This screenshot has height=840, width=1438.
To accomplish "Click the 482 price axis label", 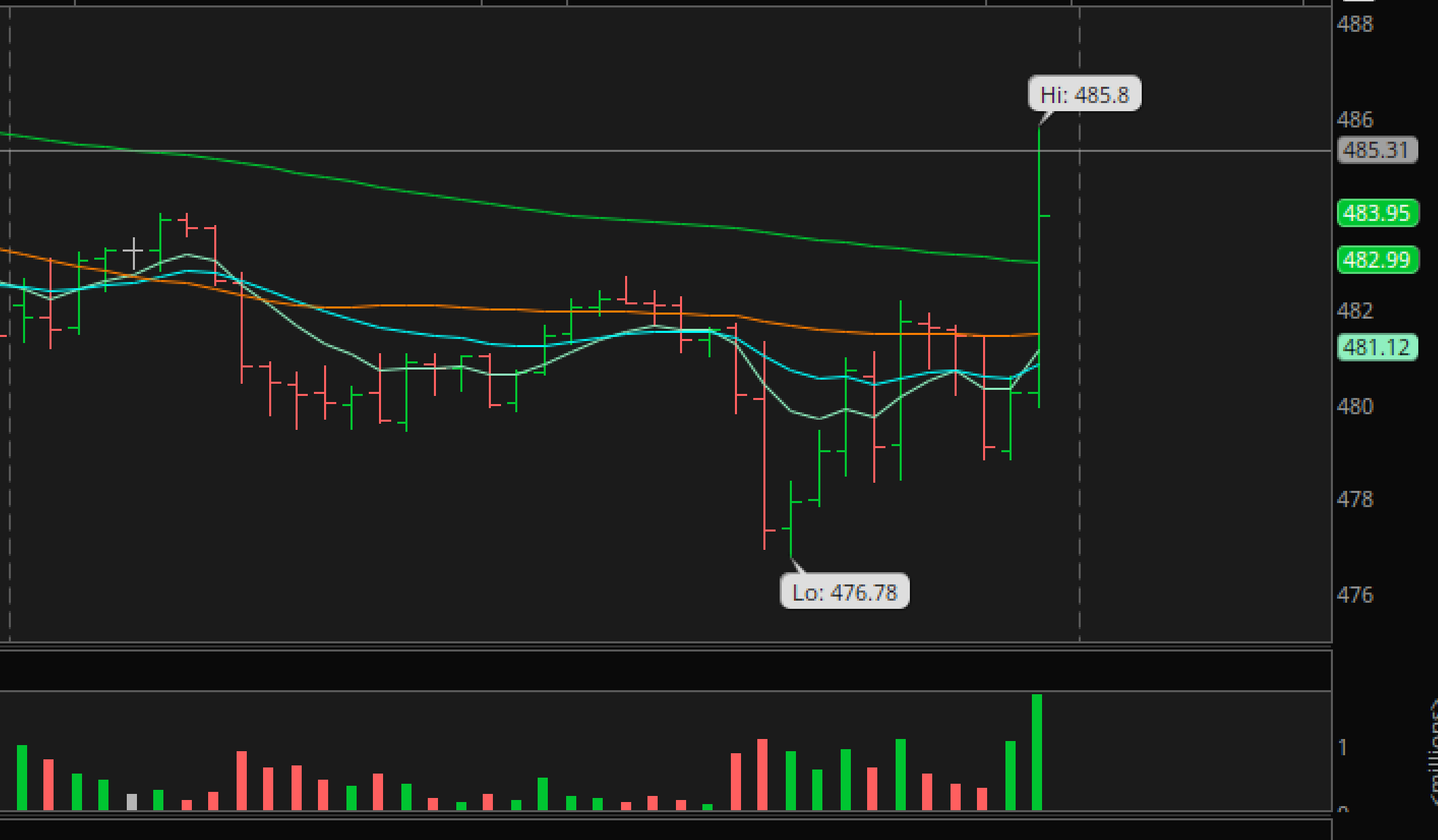I will coord(1355,311).
